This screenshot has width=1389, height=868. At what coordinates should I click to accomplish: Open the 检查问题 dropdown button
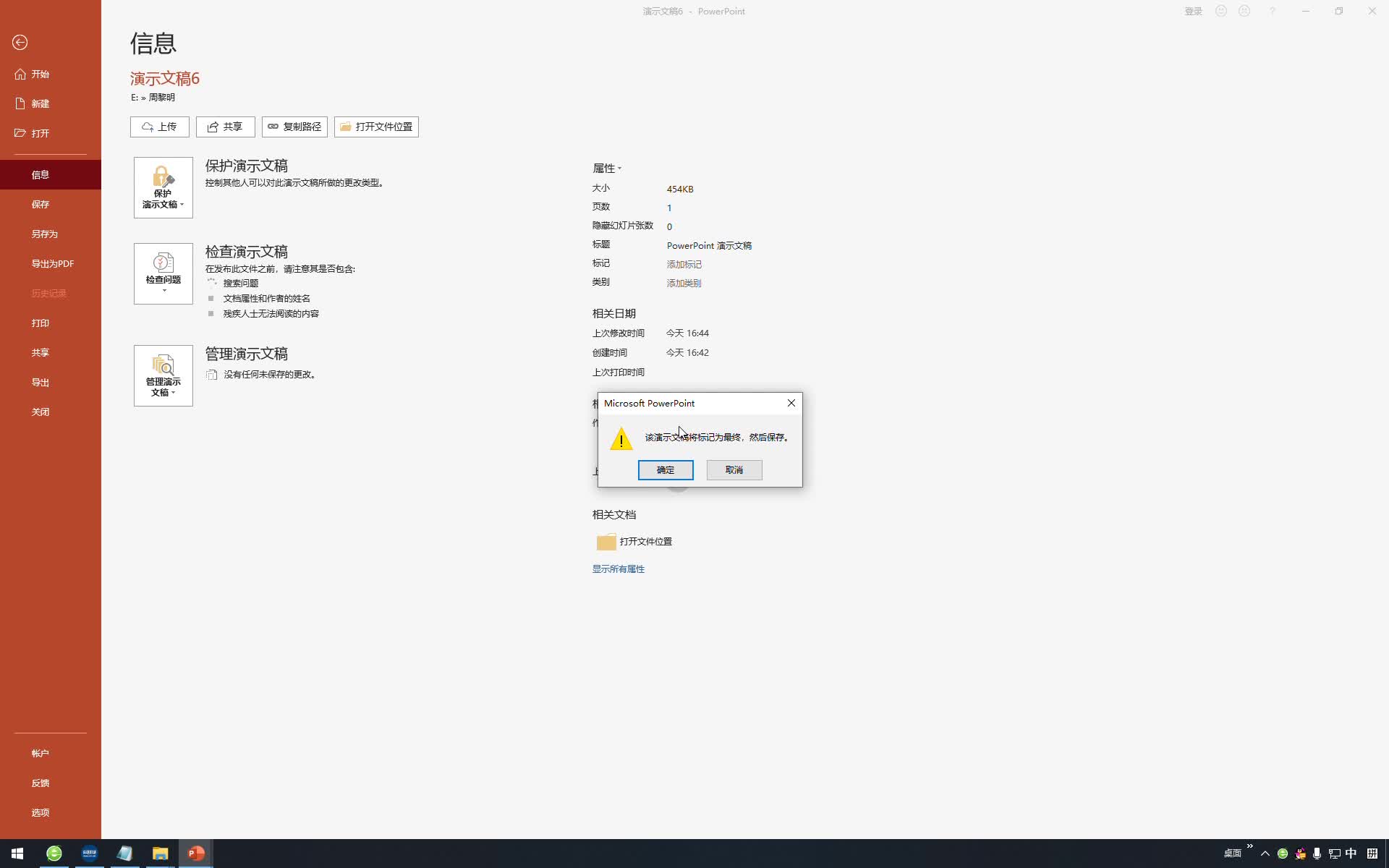(x=163, y=273)
